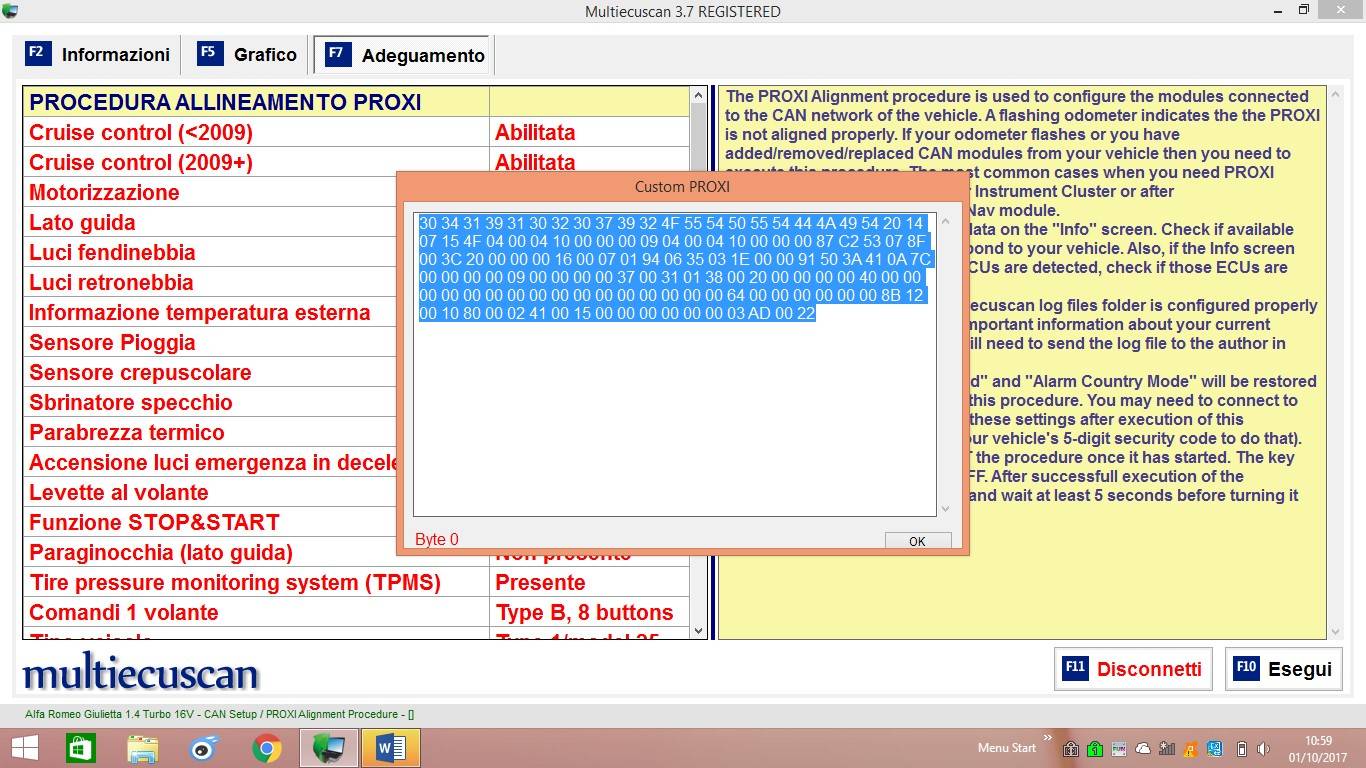Select 'Paraginocchia (lato guida)' row
This screenshot has width=1366, height=768.
click(x=210, y=553)
